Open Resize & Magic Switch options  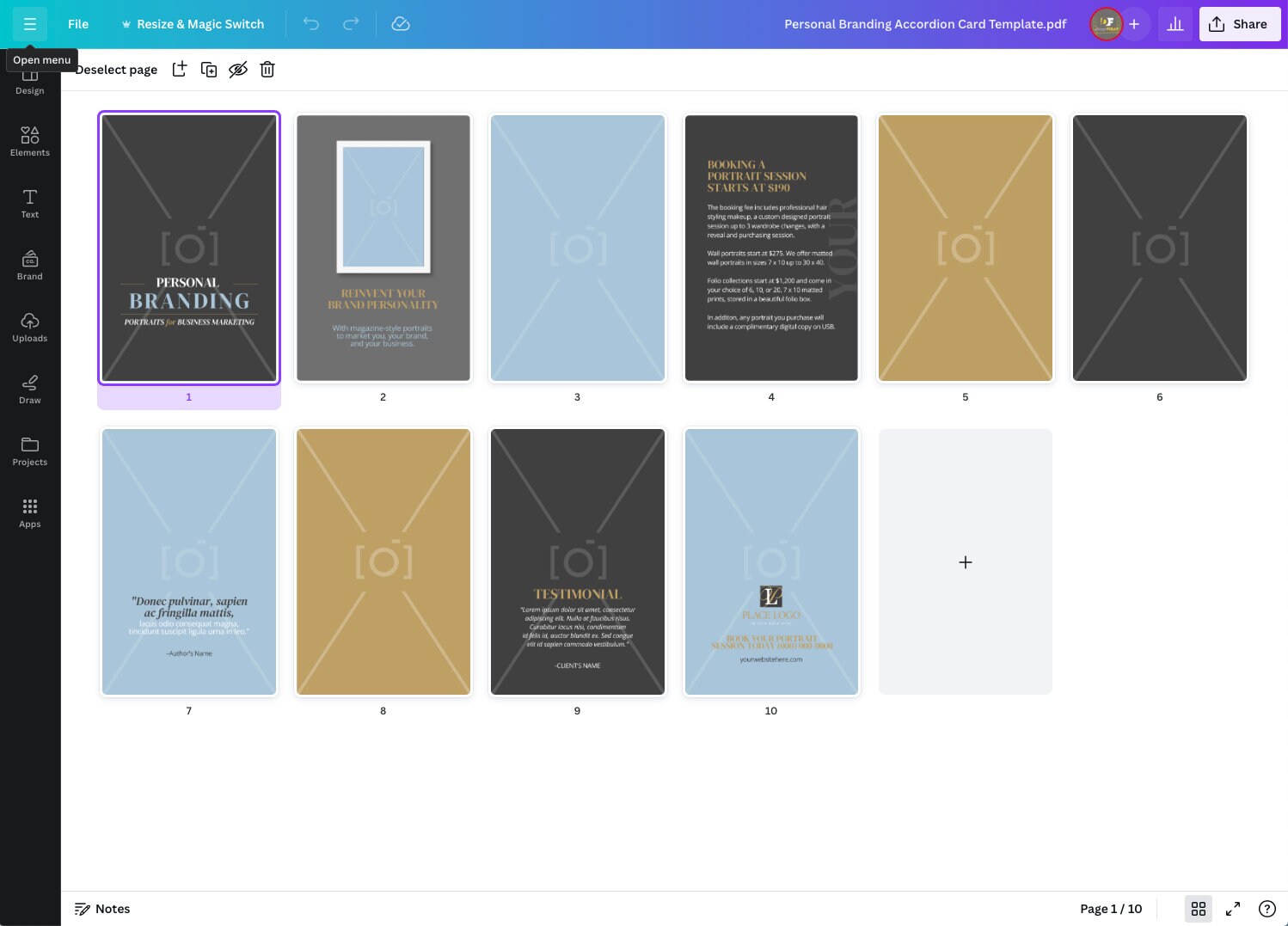(193, 24)
